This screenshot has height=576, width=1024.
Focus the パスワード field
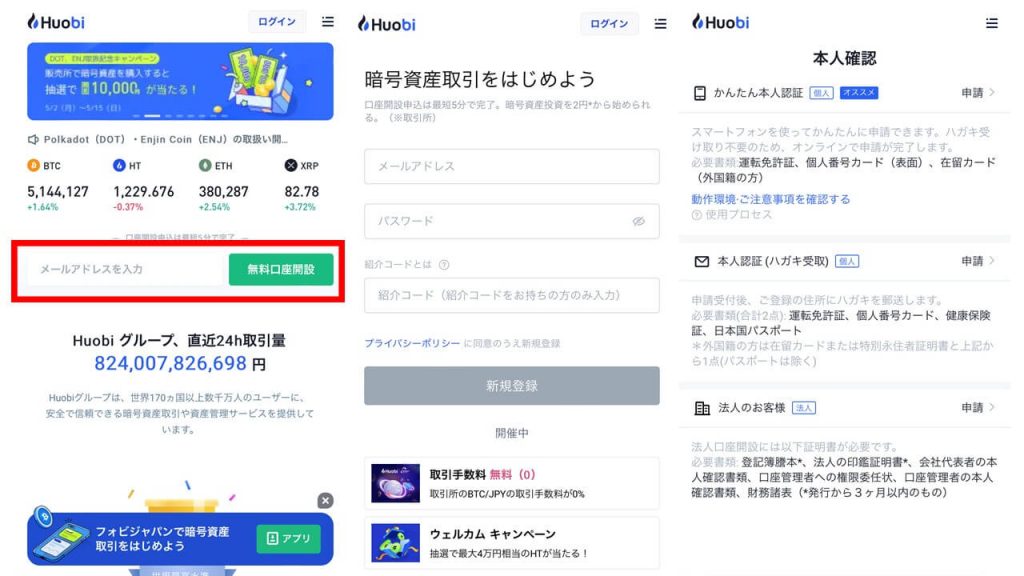click(512, 221)
